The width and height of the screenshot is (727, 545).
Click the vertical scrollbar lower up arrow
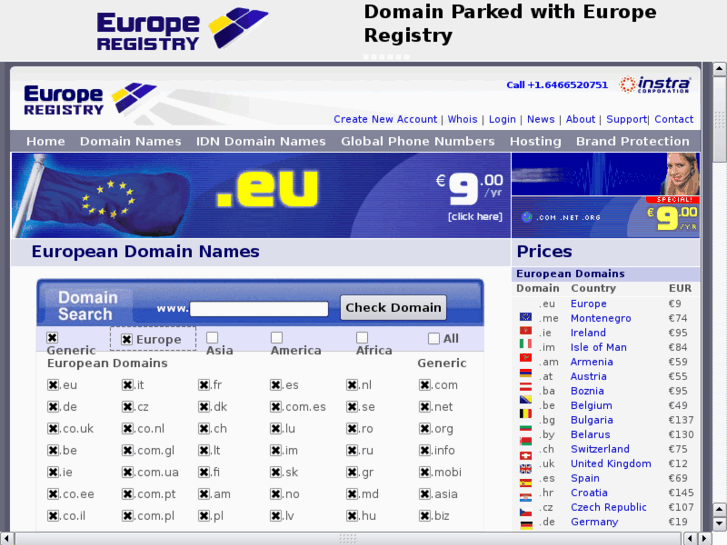[719, 509]
